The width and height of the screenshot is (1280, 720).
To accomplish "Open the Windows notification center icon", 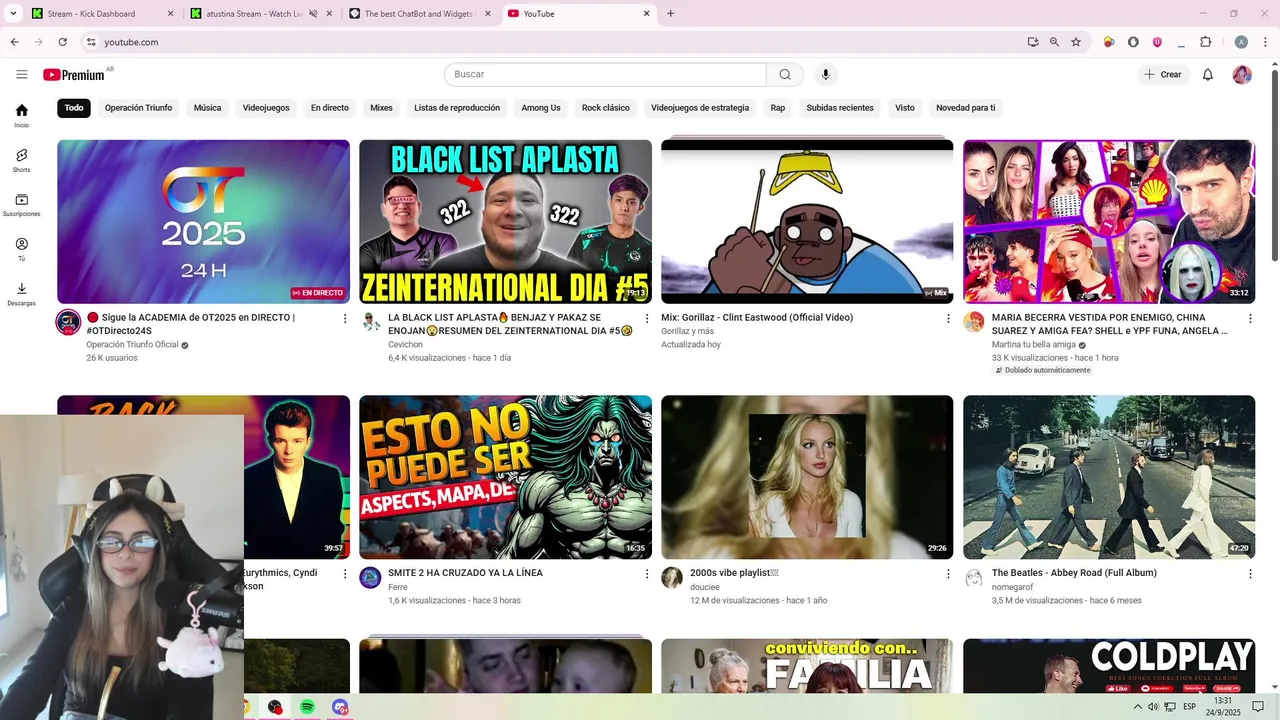I will (x=1258, y=707).
